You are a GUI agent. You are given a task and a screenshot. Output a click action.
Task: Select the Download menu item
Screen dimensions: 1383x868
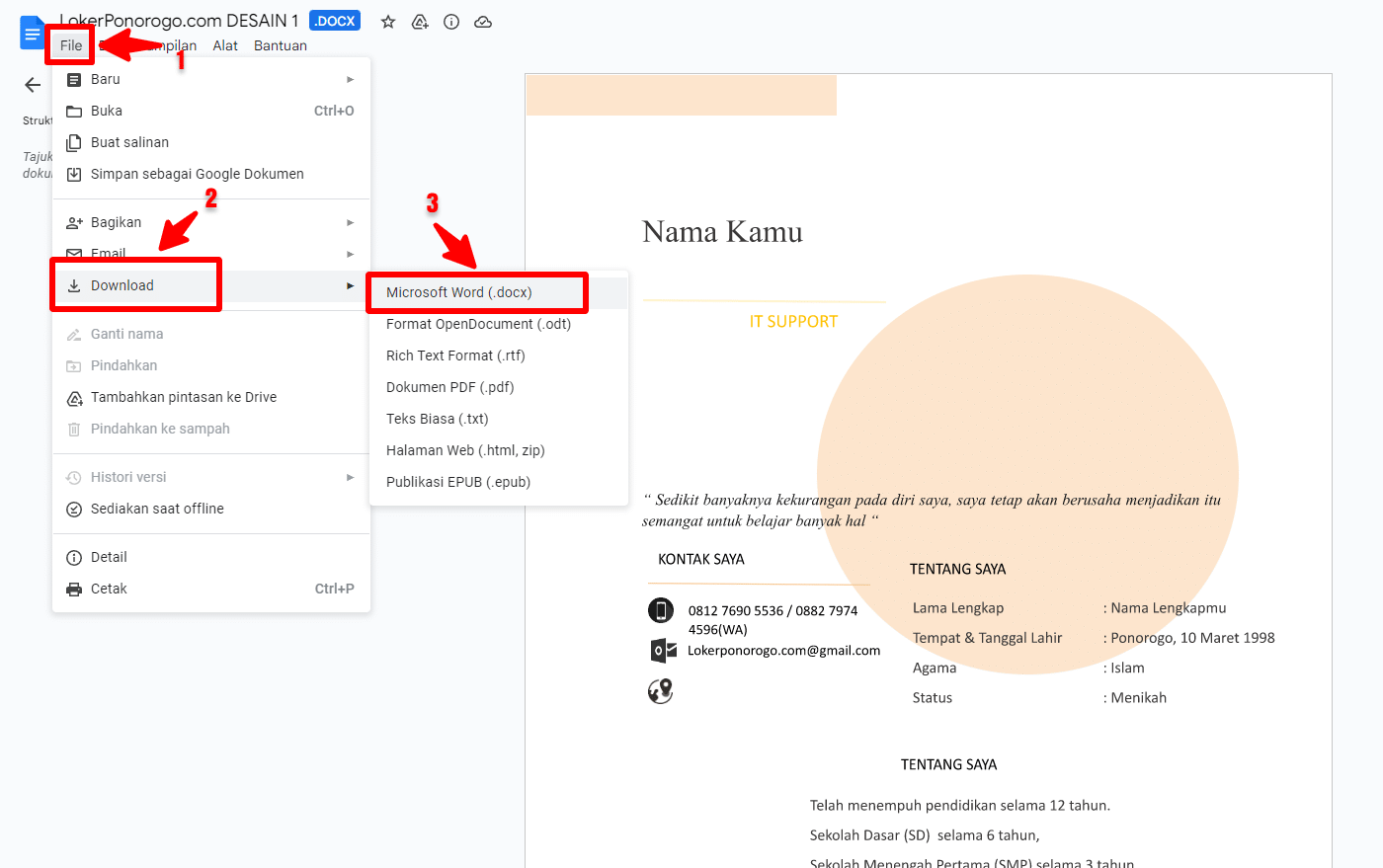pyautogui.click(x=211, y=285)
